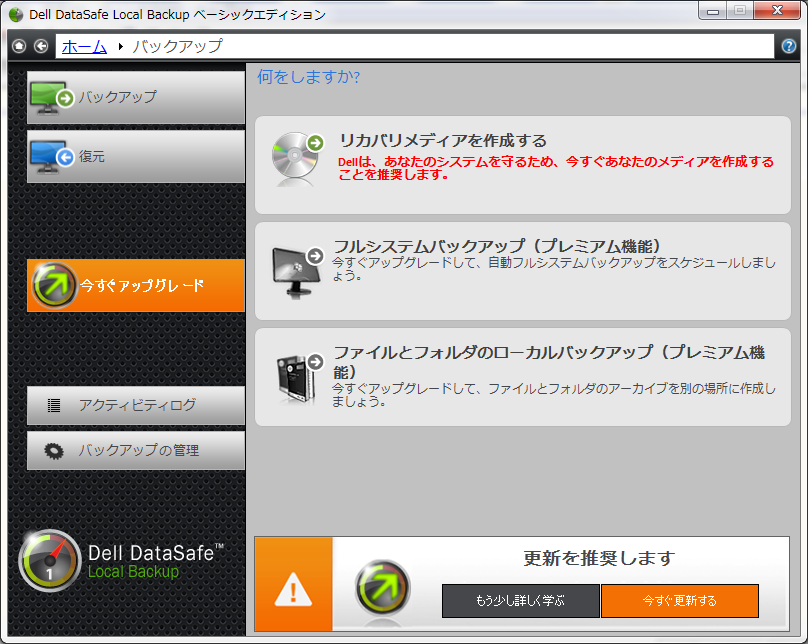Click the recovery media disc icon
Viewport: 808px width, 644px height.
pyautogui.click(x=293, y=156)
